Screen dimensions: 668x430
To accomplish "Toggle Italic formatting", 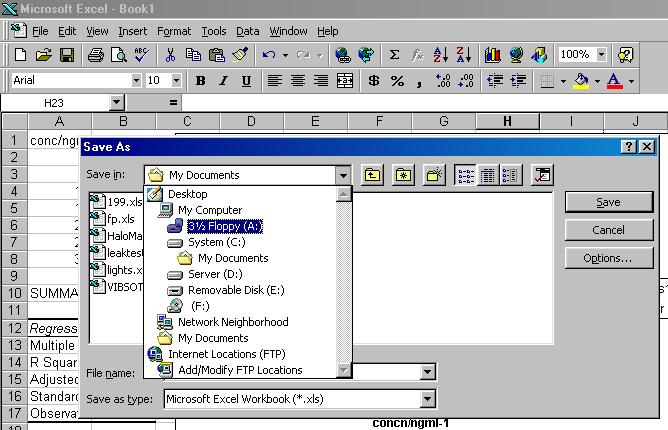I will coord(223,81).
